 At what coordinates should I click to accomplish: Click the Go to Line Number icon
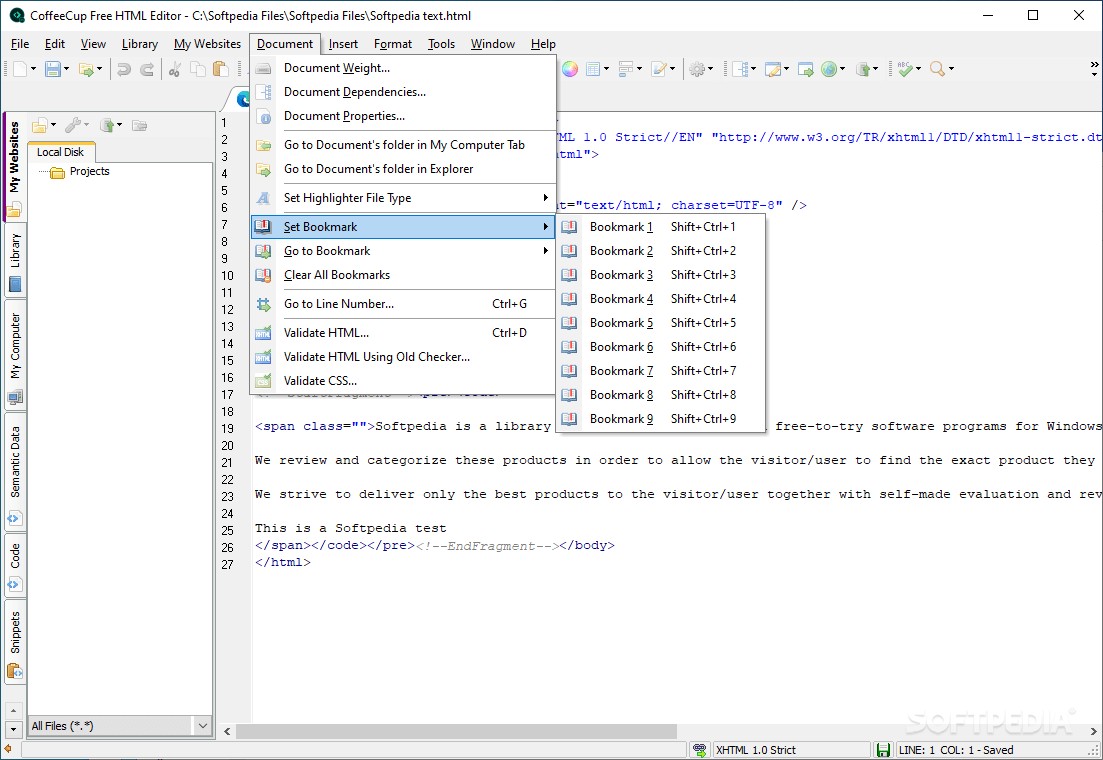(x=263, y=304)
